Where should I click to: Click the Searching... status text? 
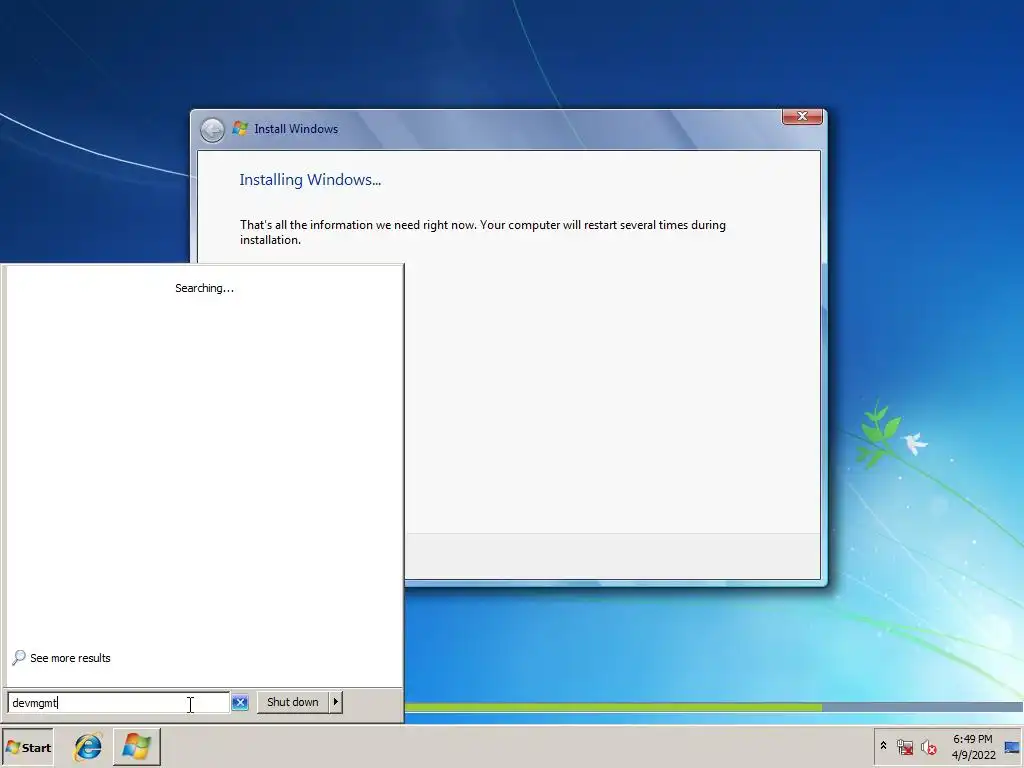click(204, 288)
